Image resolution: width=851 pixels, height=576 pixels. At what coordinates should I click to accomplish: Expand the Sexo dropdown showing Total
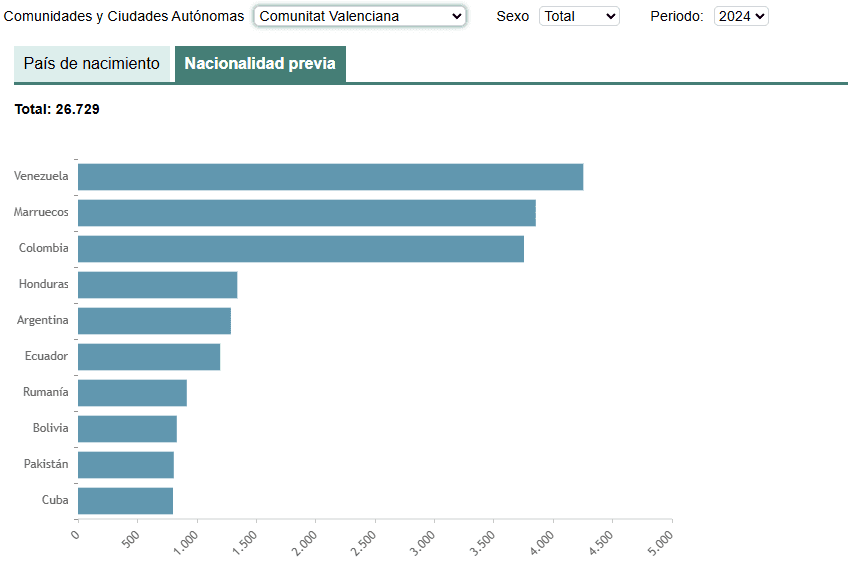[579, 16]
